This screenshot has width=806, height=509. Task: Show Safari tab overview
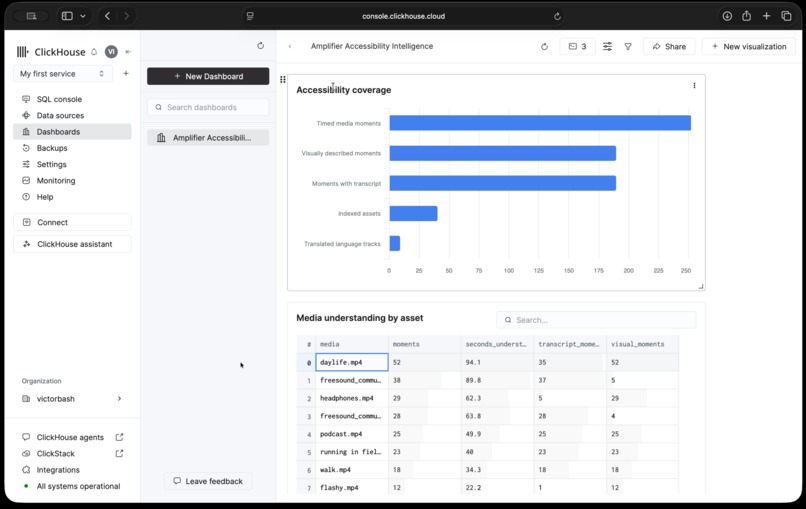click(786, 16)
